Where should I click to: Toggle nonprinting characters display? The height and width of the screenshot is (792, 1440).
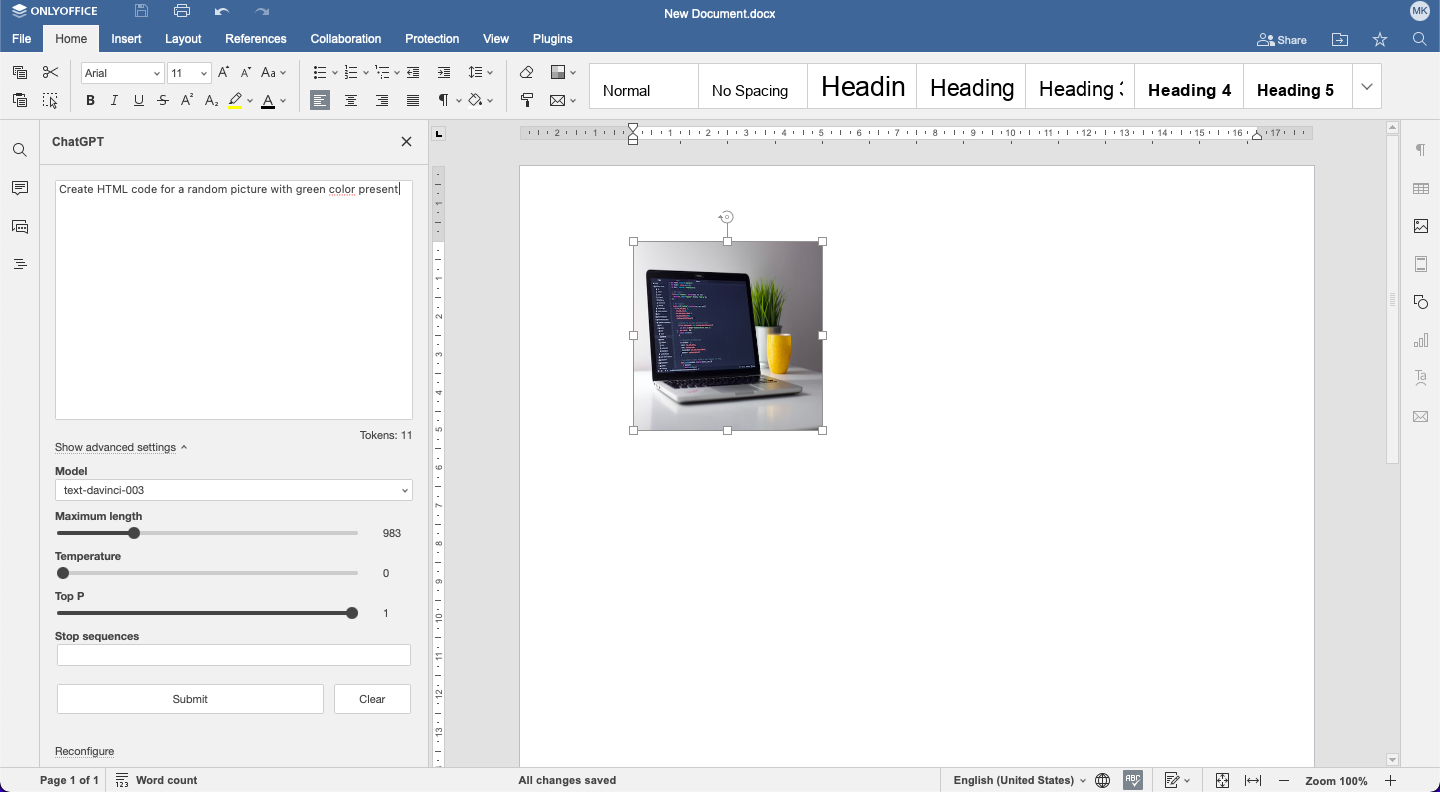click(x=444, y=100)
